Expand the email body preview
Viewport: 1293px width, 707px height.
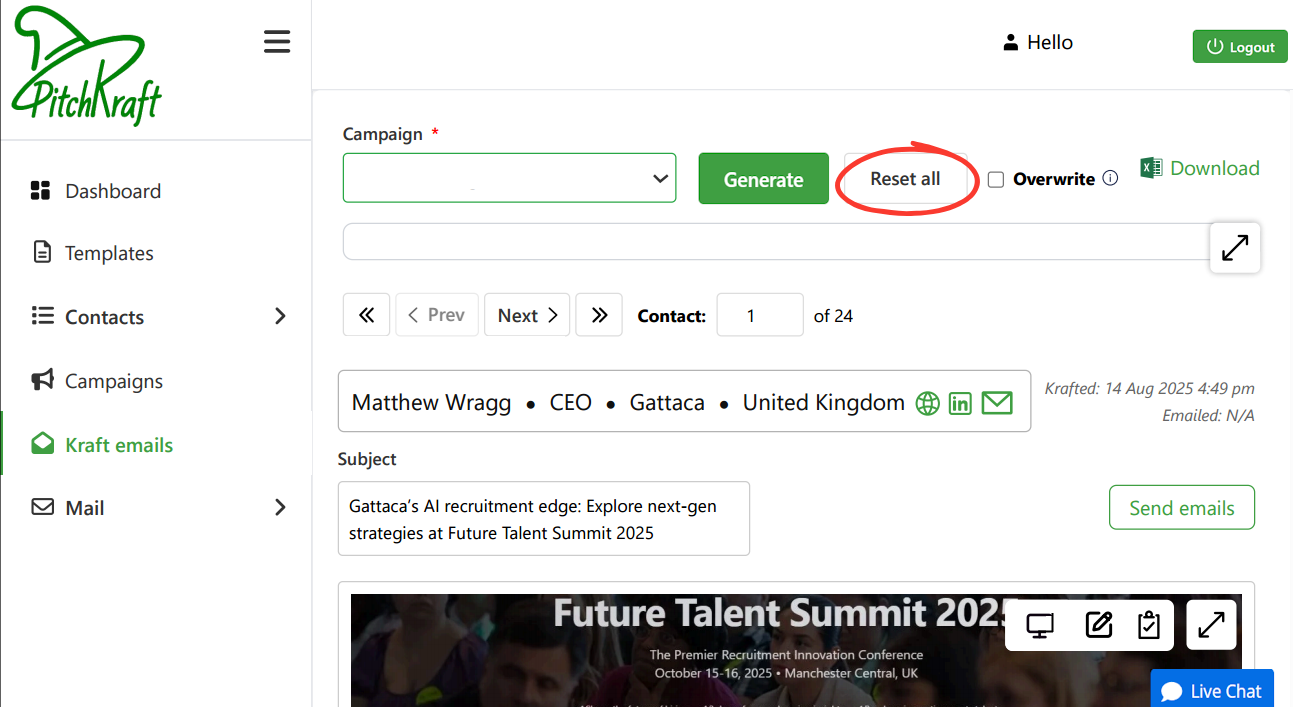point(1211,625)
